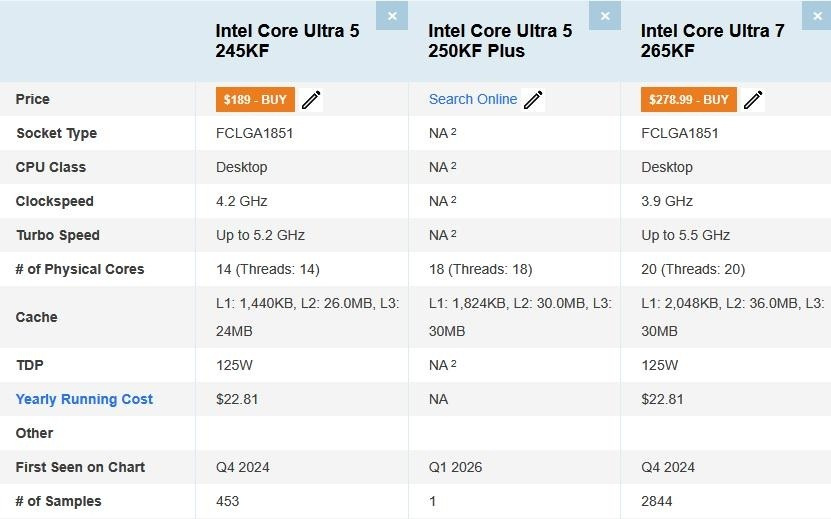
Task: Select the Intel Core Ultra 5 245KF heading
Action: (x=287, y=41)
